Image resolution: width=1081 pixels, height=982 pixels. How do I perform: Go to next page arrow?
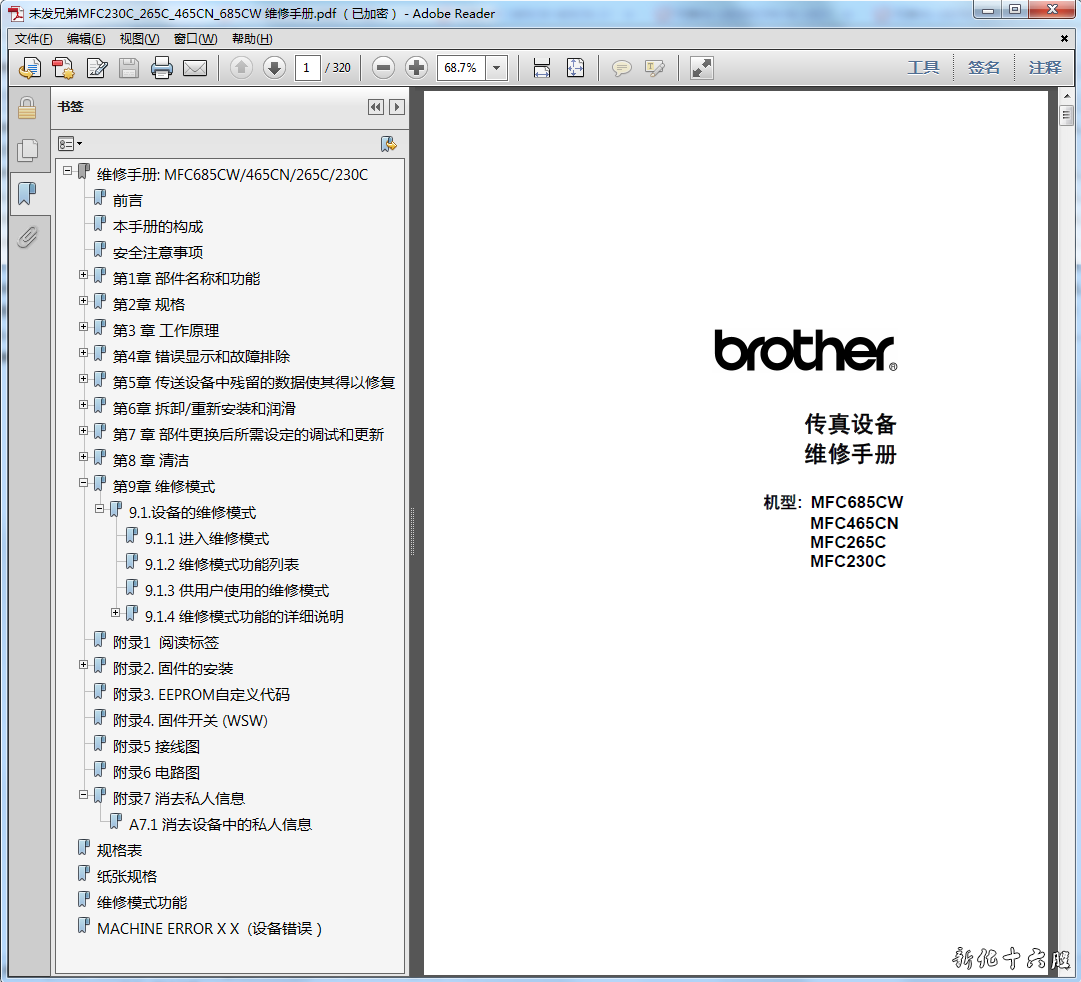coord(274,68)
